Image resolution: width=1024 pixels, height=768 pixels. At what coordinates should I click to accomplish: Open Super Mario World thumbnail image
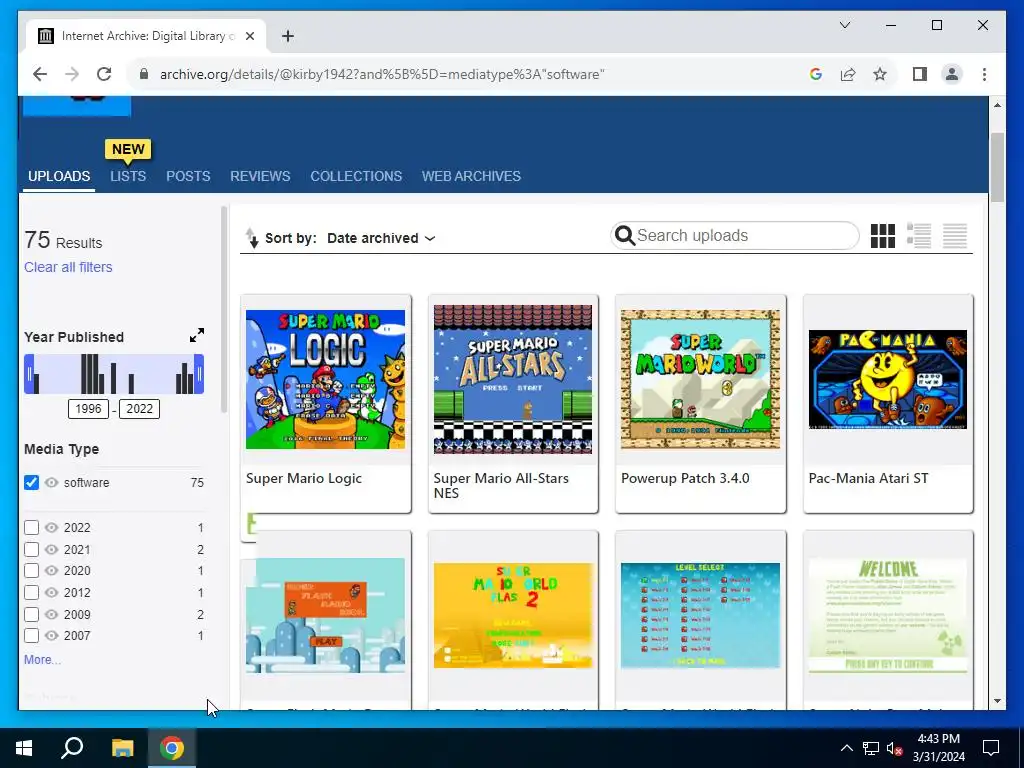[x=700, y=379]
